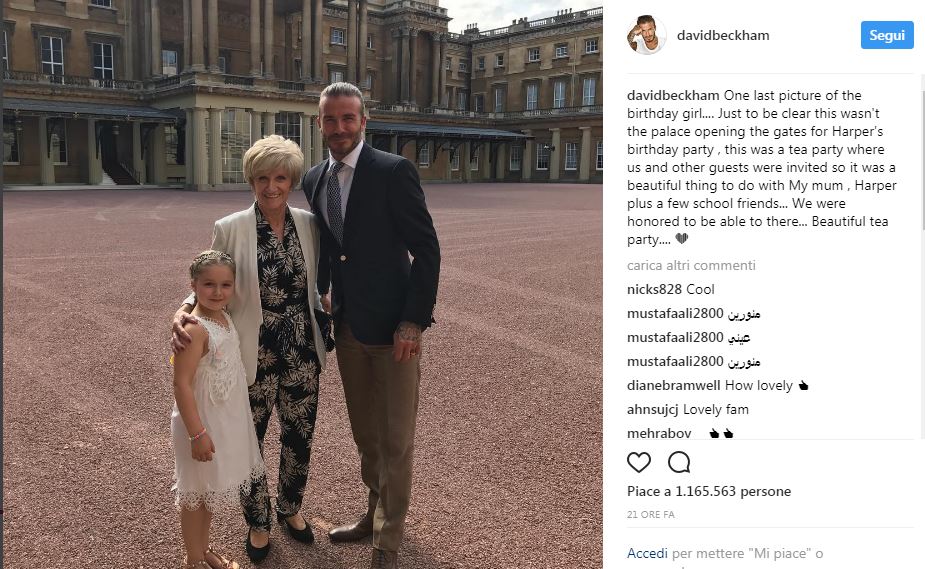
Task: Open davidbeckham profile avatar picture
Action: [647, 35]
